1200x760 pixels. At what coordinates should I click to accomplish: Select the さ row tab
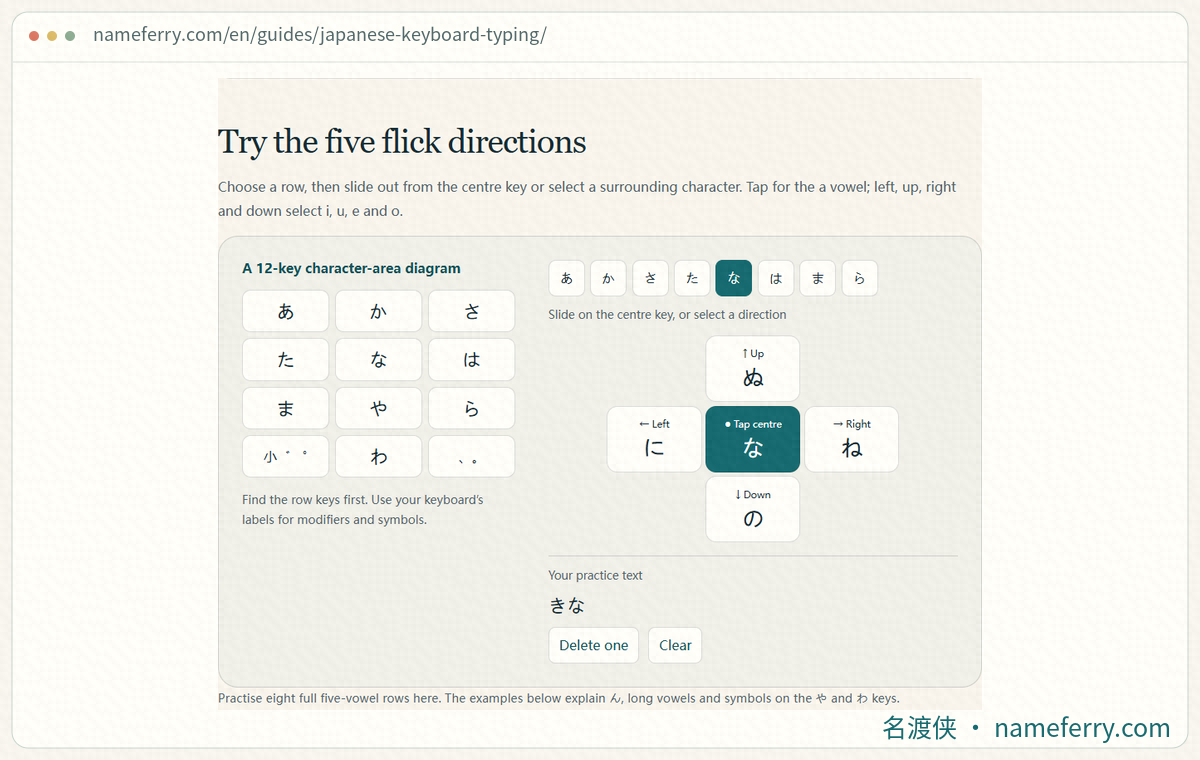pyautogui.click(x=651, y=278)
